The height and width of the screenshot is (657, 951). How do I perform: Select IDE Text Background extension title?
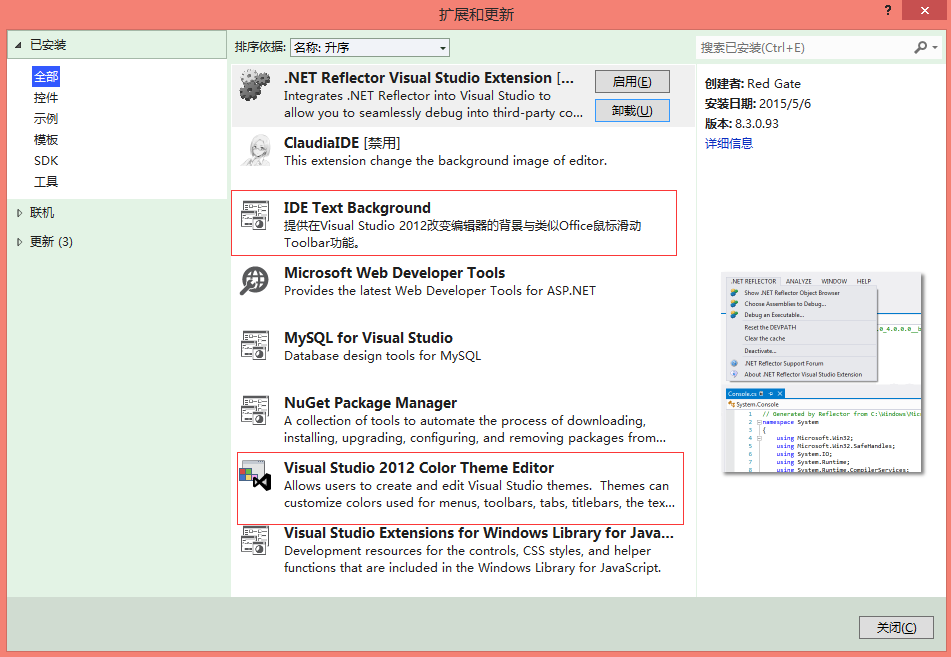357,208
